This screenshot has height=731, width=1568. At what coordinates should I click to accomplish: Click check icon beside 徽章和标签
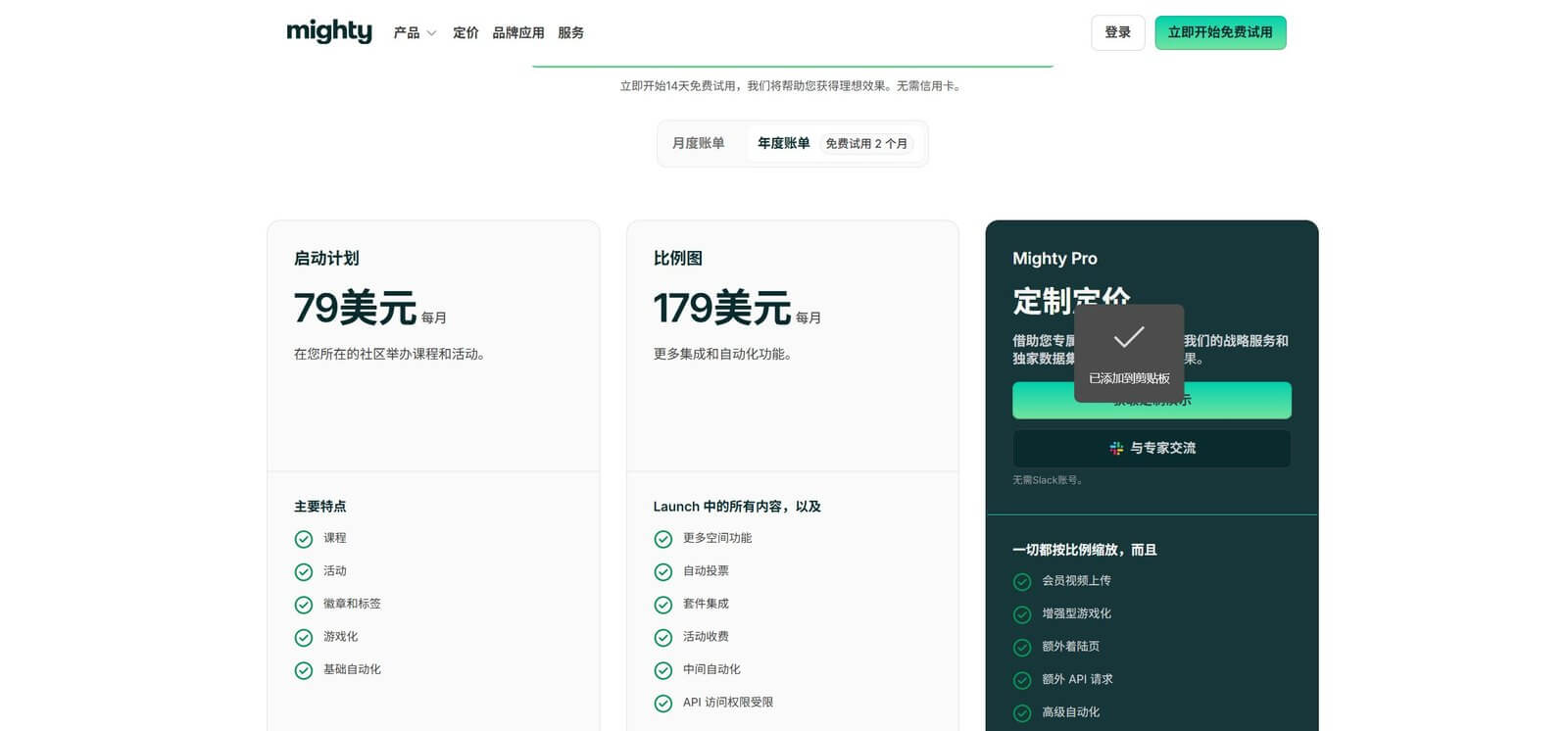click(x=304, y=605)
